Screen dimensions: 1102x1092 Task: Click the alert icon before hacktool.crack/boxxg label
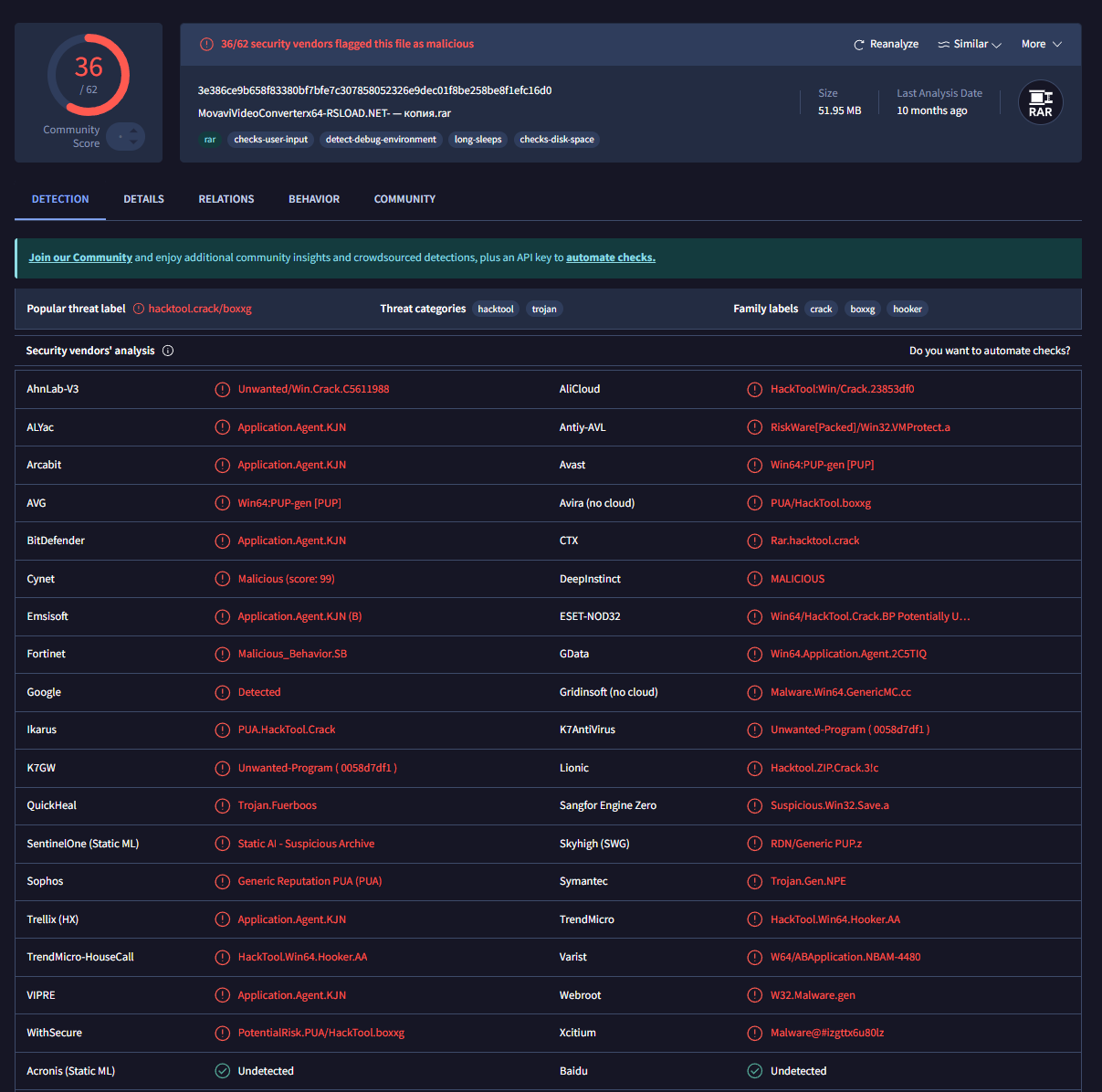pyautogui.click(x=139, y=309)
